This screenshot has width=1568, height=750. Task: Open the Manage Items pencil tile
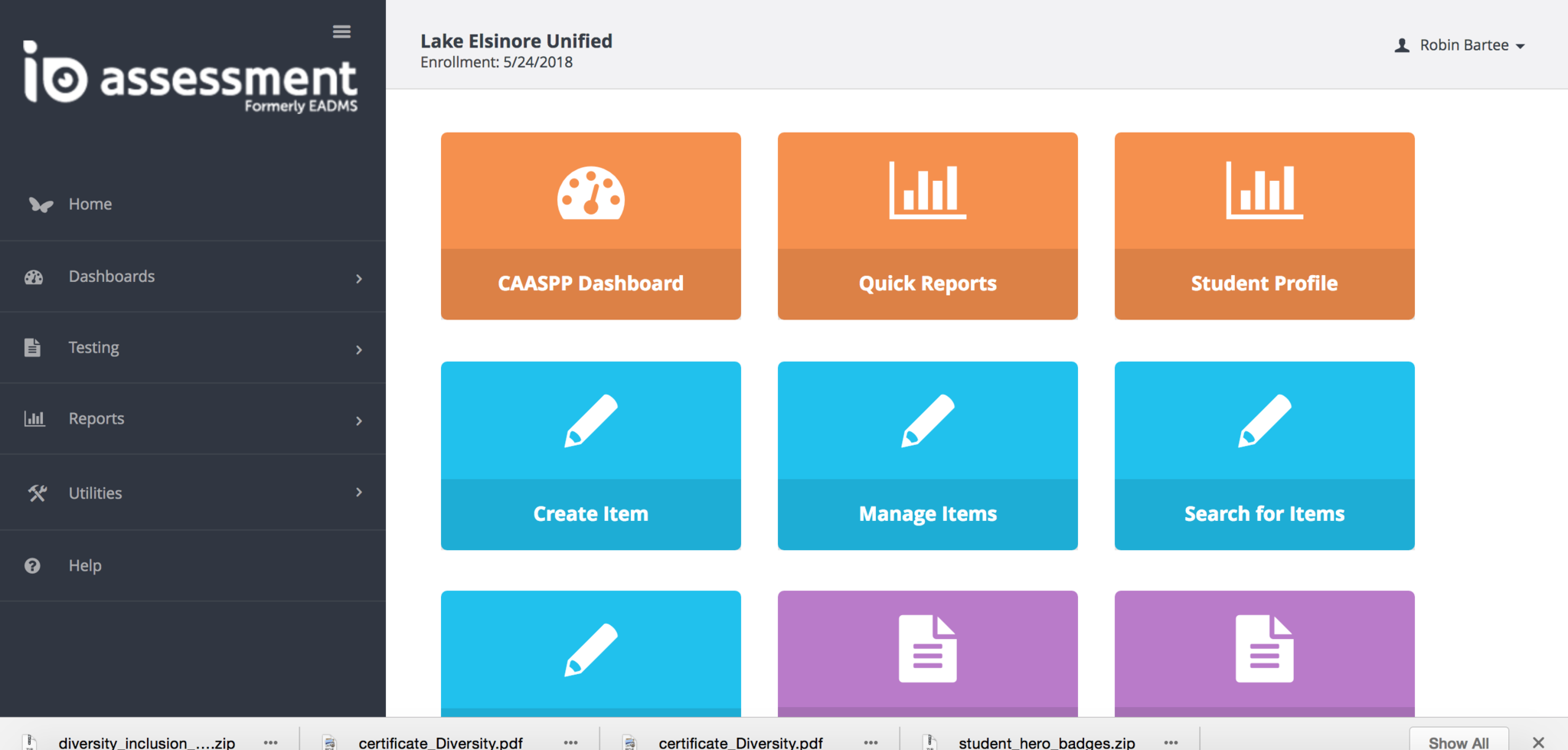point(927,455)
